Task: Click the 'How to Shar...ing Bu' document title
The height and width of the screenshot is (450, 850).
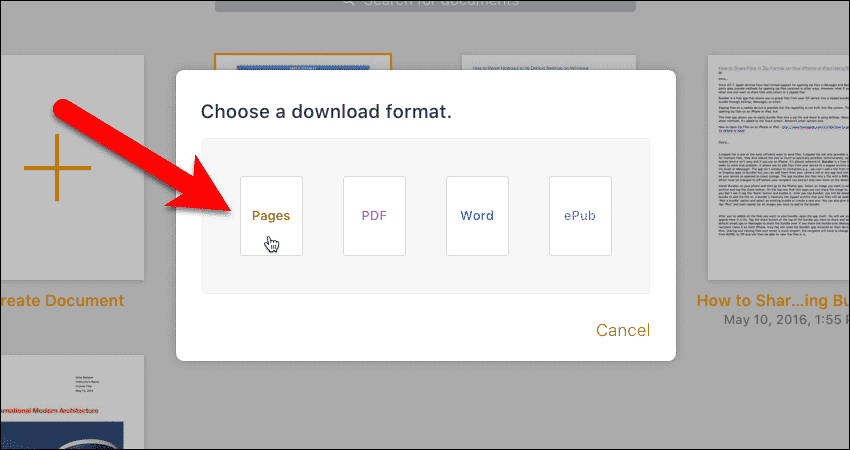Action: coord(771,300)
